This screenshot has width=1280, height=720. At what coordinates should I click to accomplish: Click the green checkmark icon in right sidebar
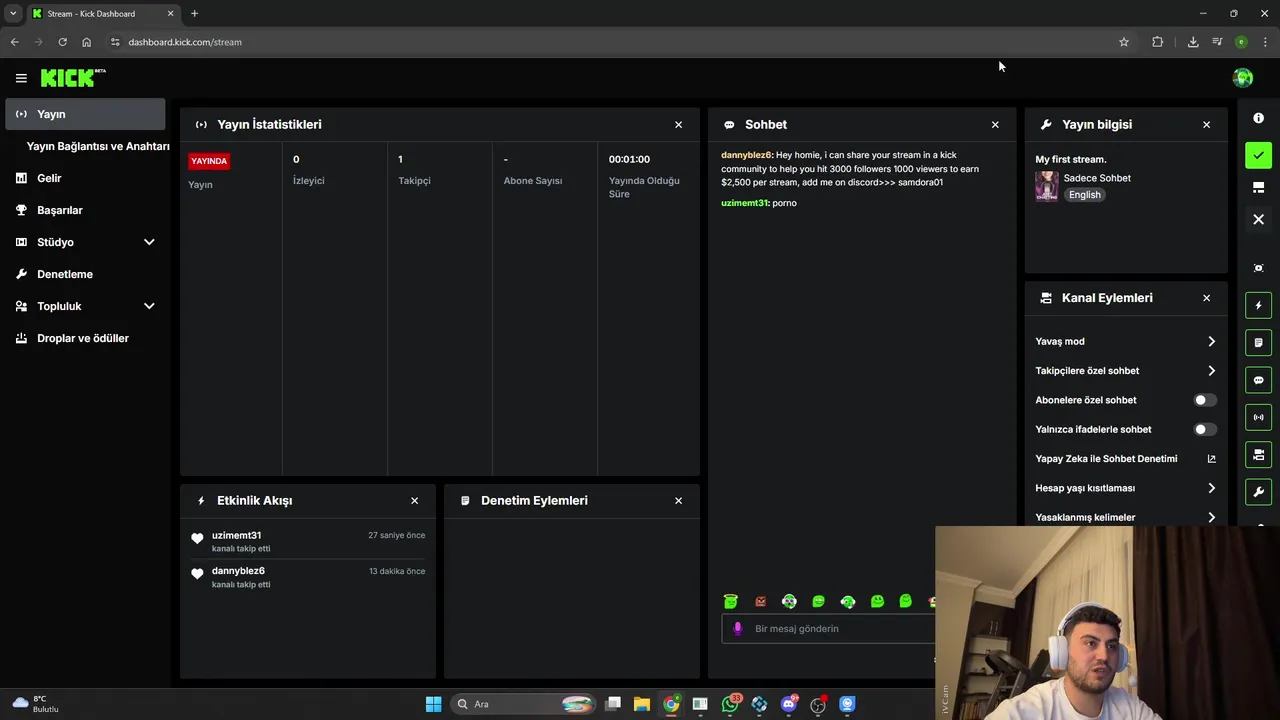tap(1259, 155)
